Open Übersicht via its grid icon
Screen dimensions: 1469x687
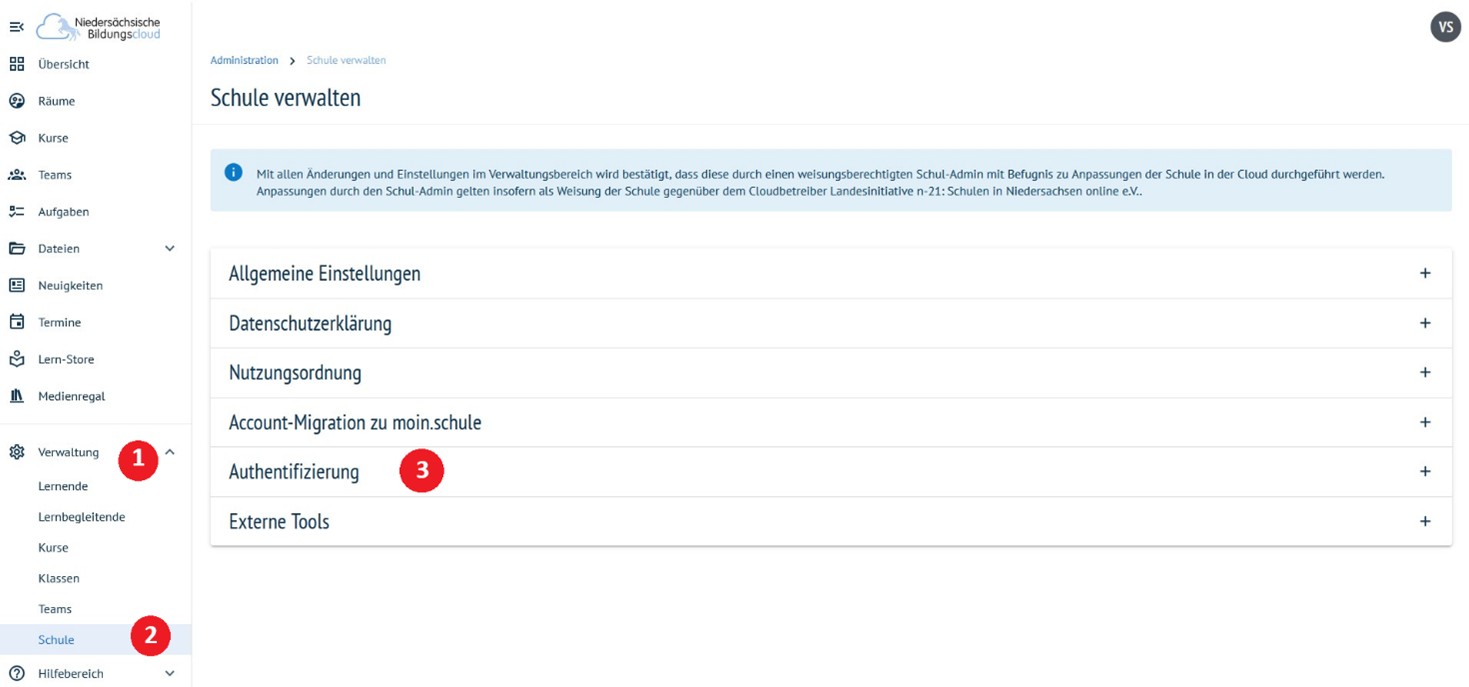pyautogui.click(x=17, y=64)
